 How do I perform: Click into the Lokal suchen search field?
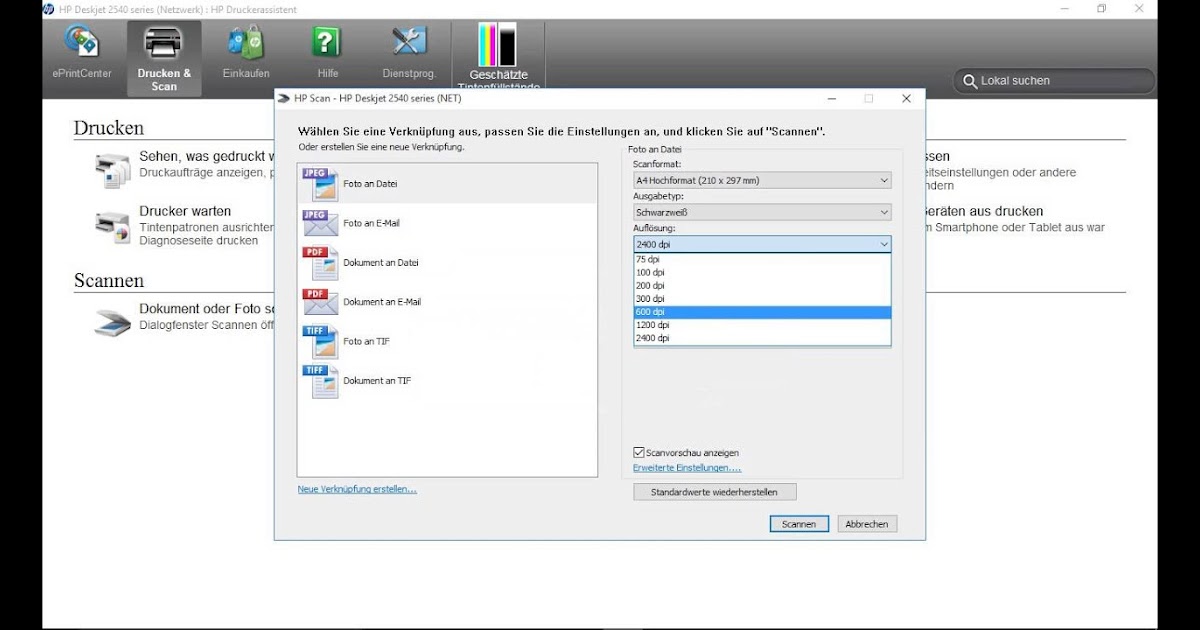pyautogui.click(x=1054, y=81)
